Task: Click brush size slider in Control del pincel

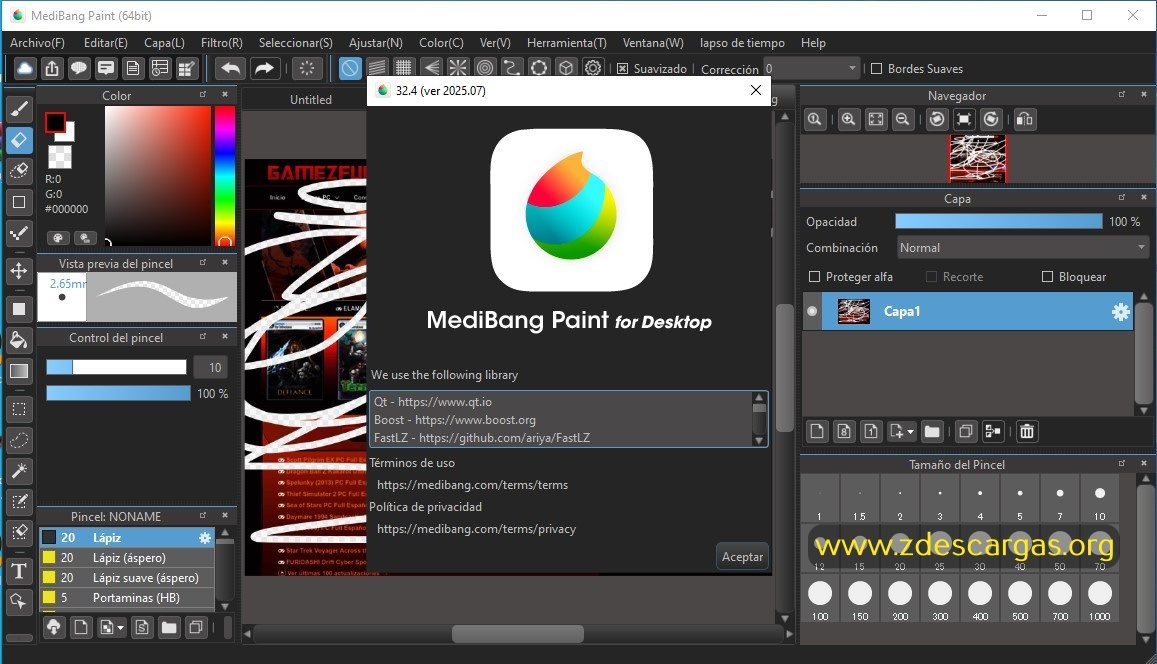Action: [x=116, y=367]
